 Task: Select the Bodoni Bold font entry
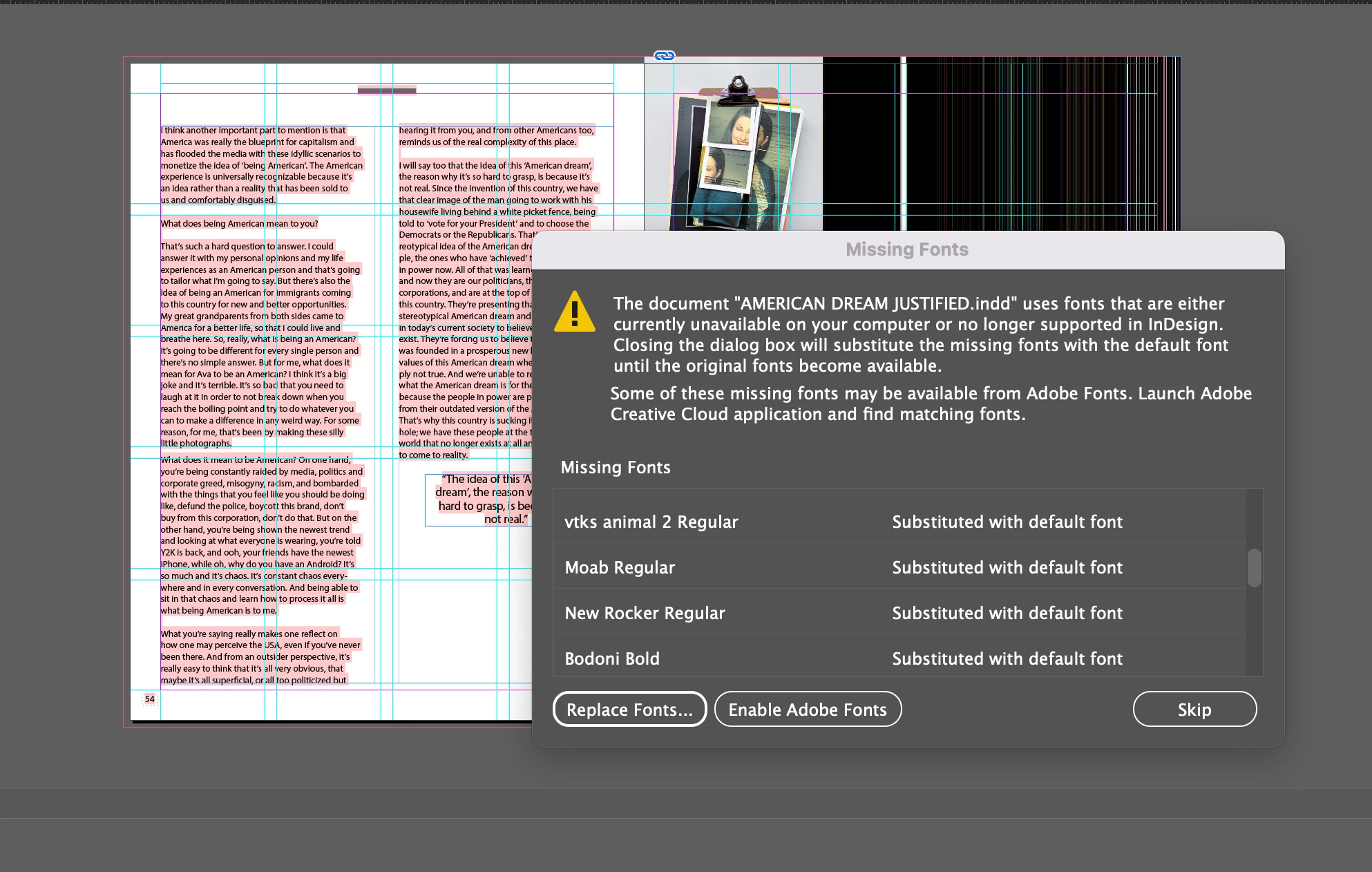pos(612,658)
